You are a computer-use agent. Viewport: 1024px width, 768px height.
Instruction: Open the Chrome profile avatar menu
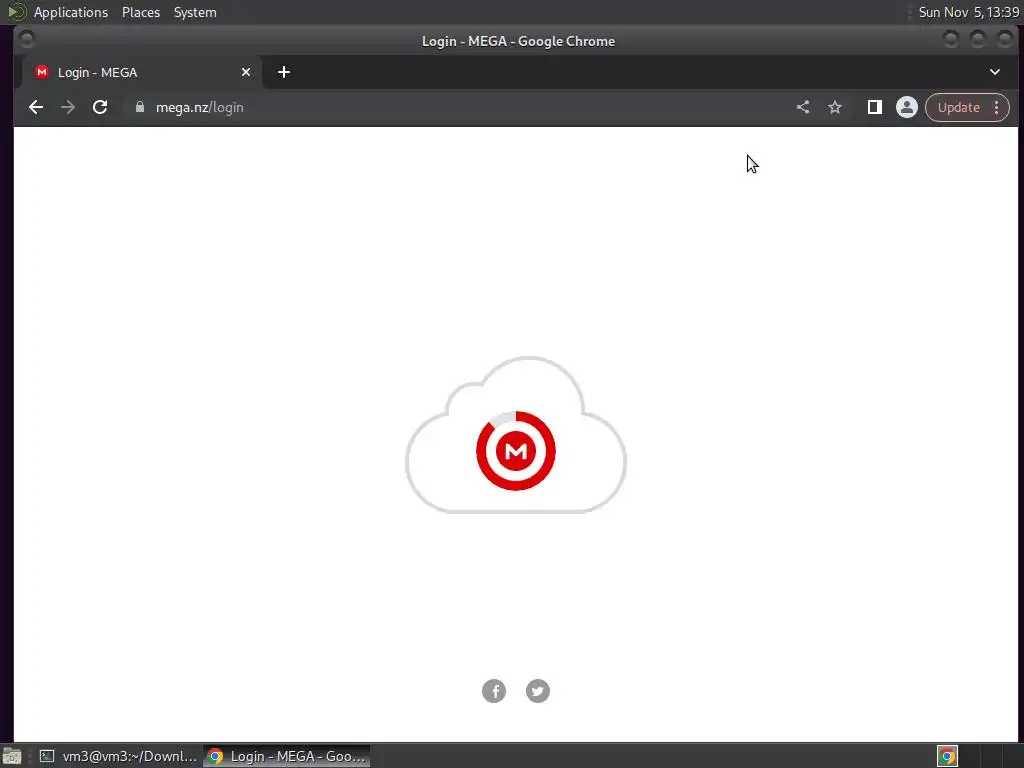(906, 107)
